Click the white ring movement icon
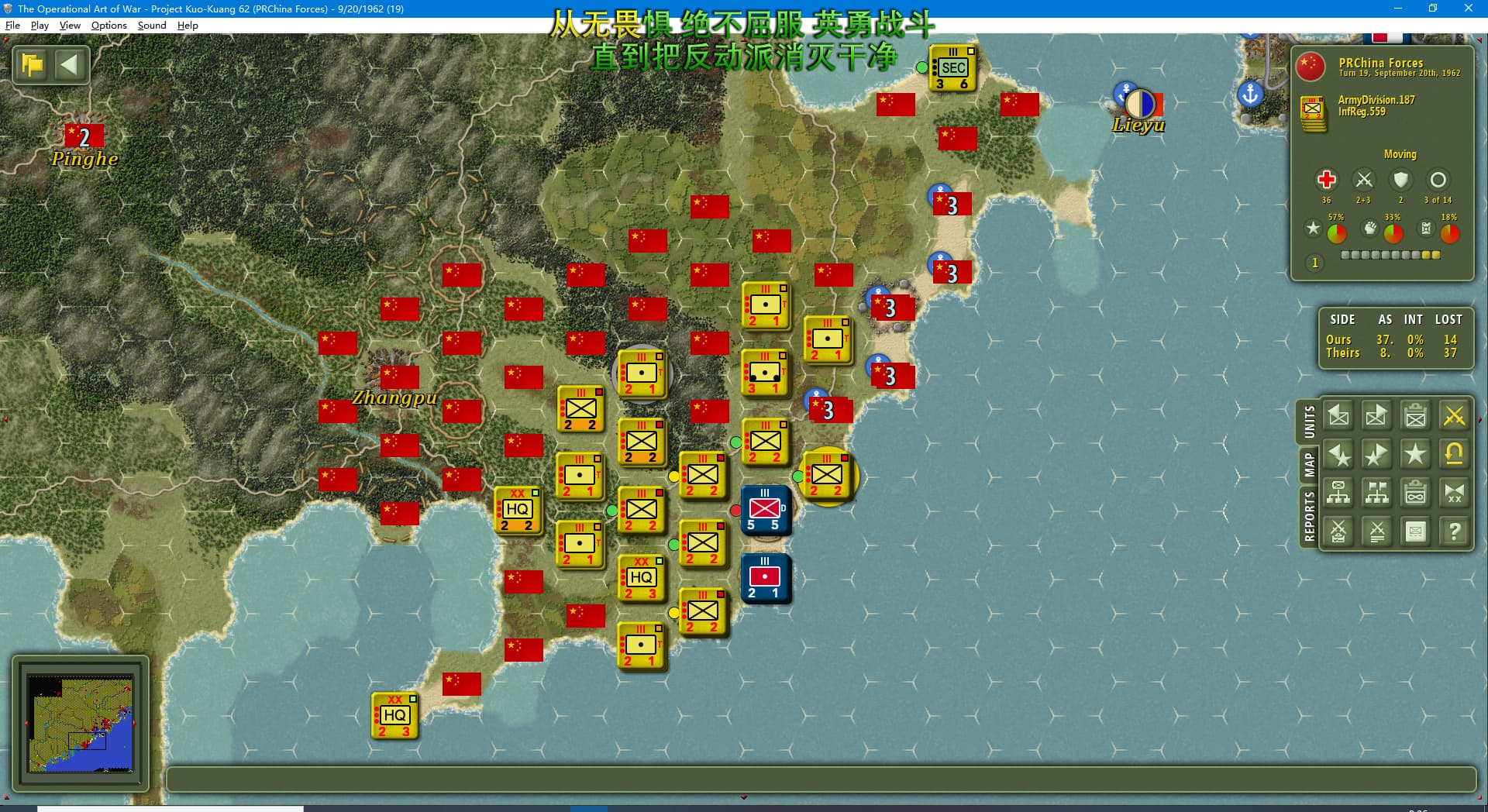1488x812 pixels. tap(1438, 180)
